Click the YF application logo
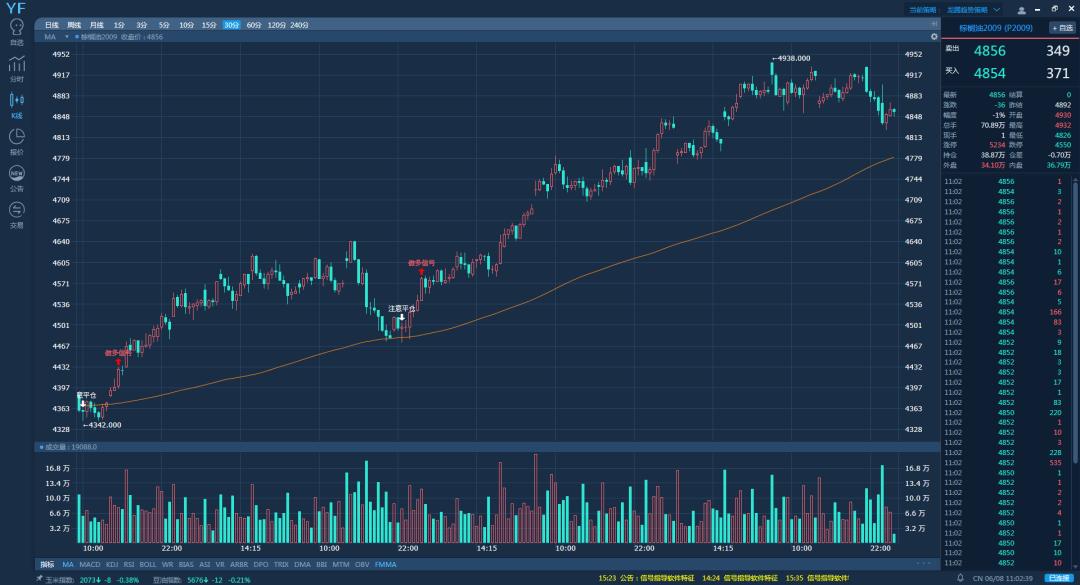Viewport: 1080px width, 585px height. click(15, 8)
